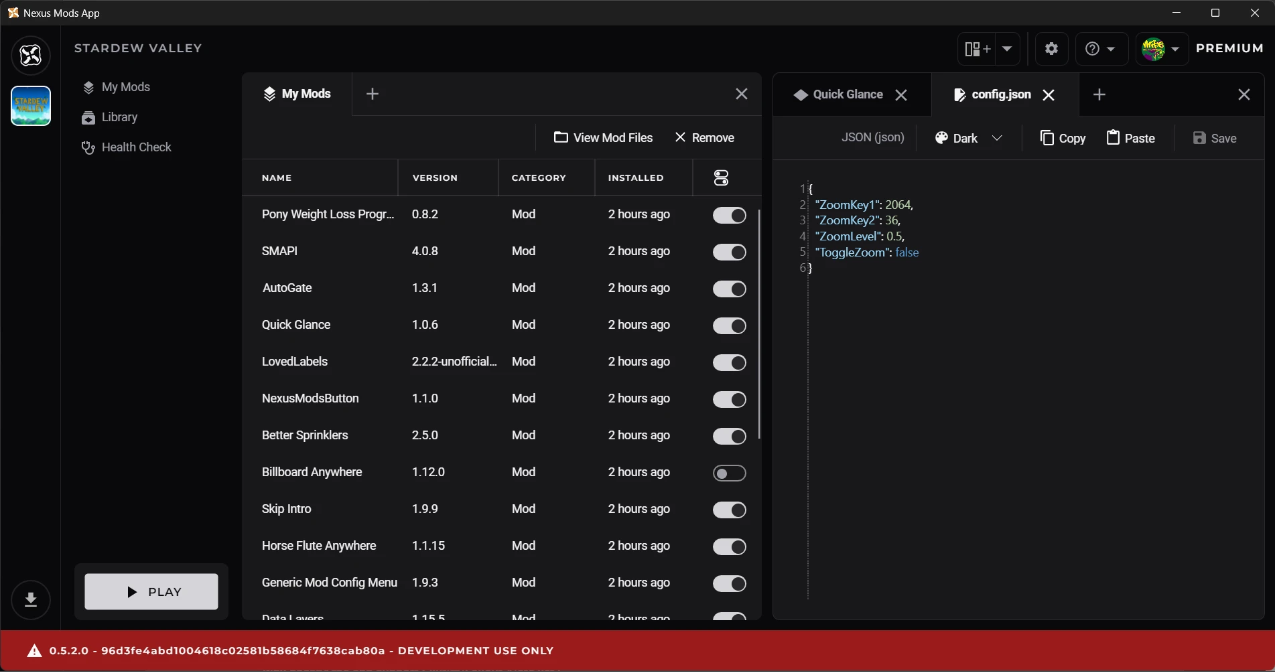This screenshot has width=1275, height=672.
Task: Open Health Check from sidebar
Action: coord(136,147)
